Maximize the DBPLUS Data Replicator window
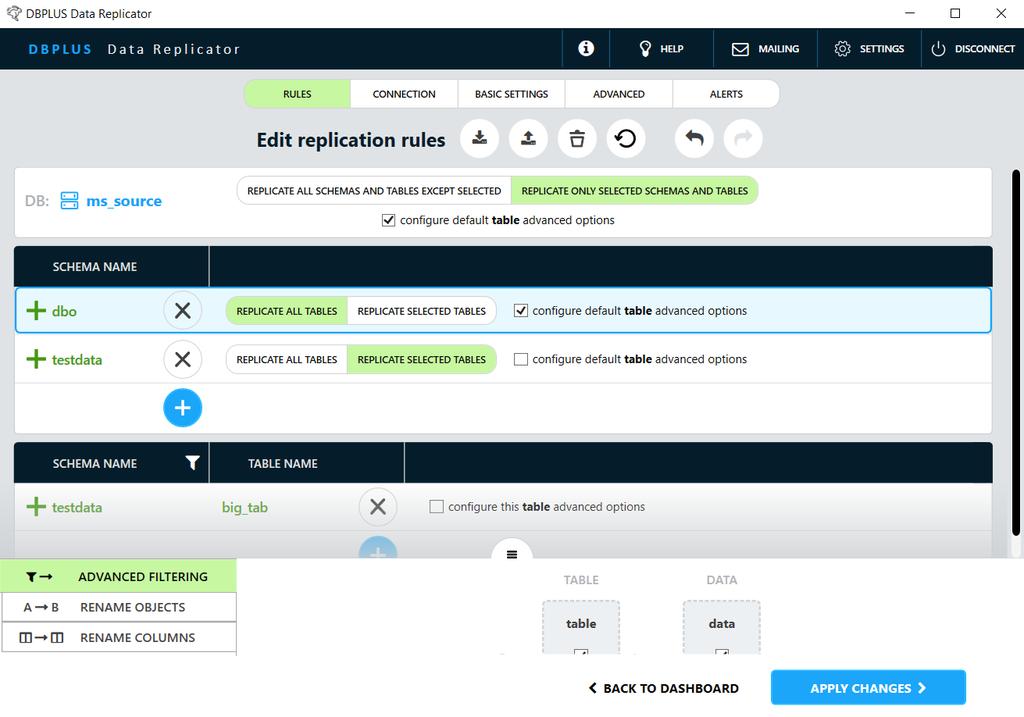This screenshot has width=1024, height=717. [x=955, y=13]
